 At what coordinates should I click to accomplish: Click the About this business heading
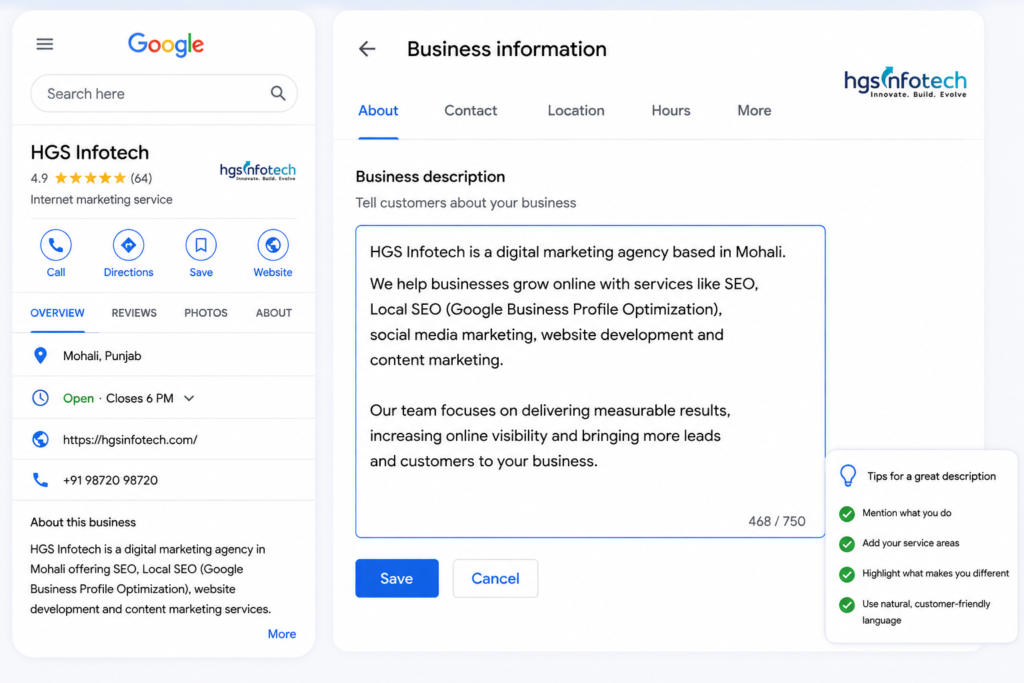tap(83, 522)
